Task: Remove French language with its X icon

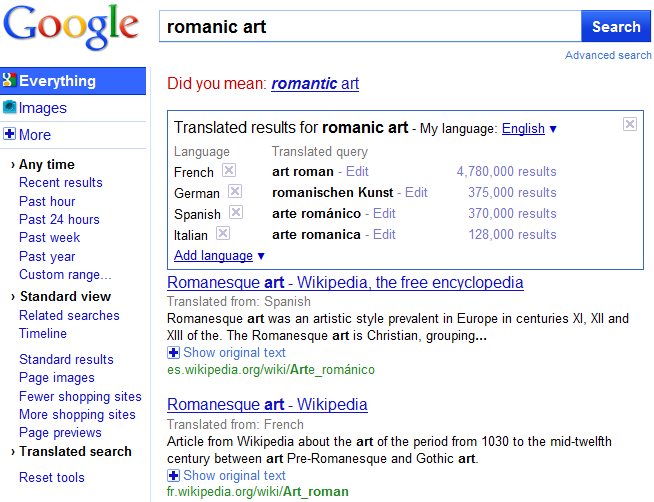Action: 229,170
